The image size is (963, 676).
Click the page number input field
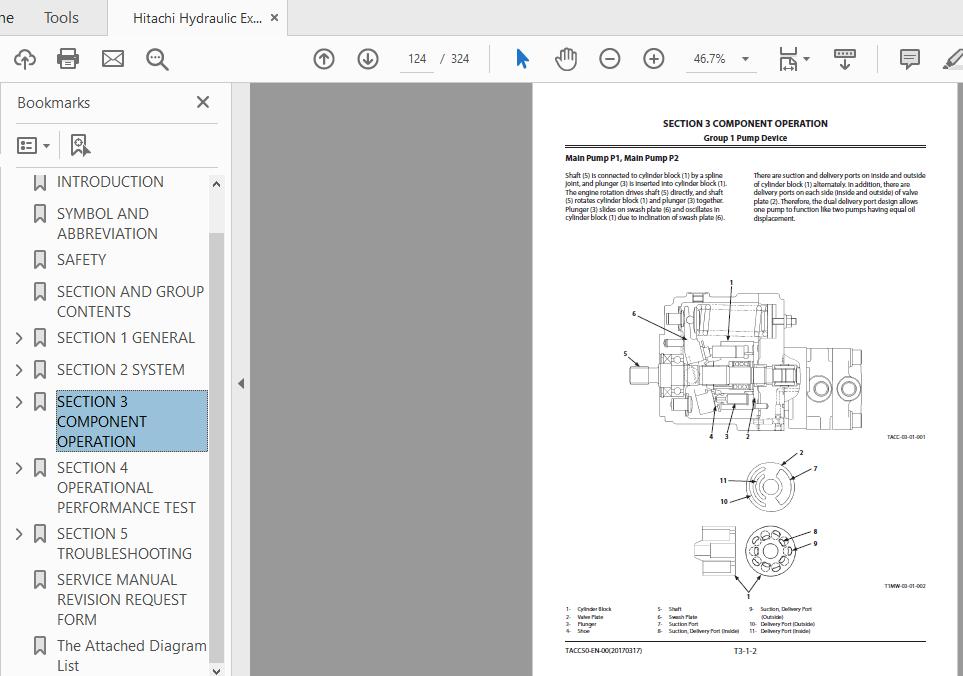(x=418, y=59)
